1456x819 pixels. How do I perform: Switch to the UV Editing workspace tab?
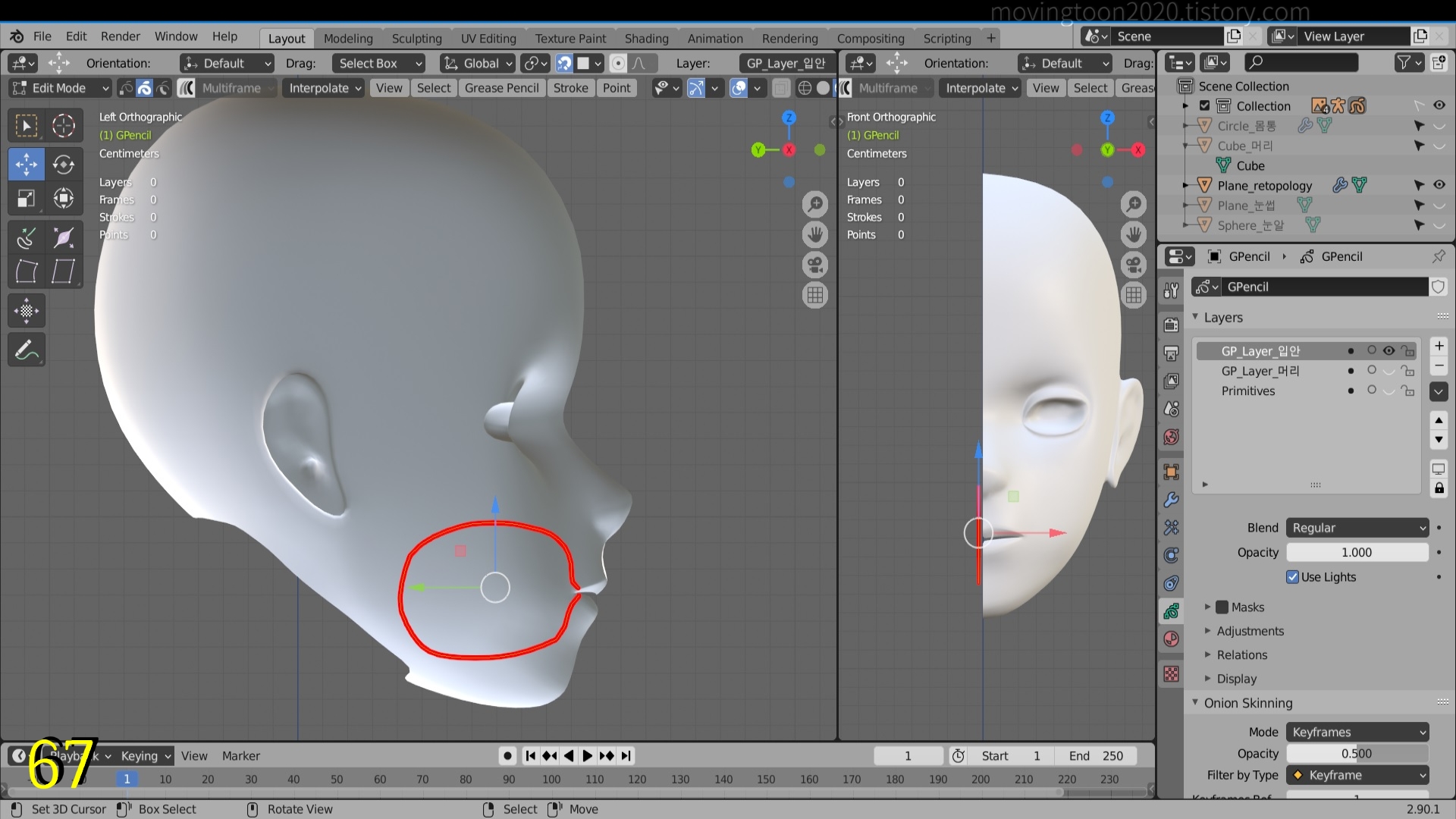coord(488,38)
